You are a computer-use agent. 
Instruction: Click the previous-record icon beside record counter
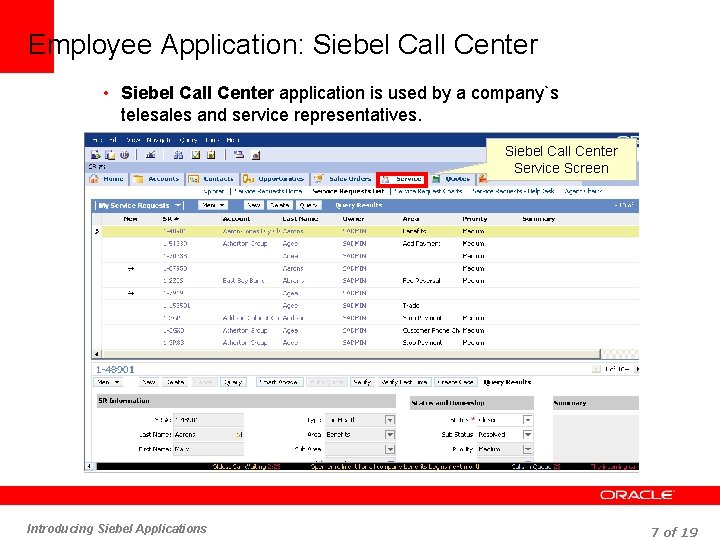596,369
